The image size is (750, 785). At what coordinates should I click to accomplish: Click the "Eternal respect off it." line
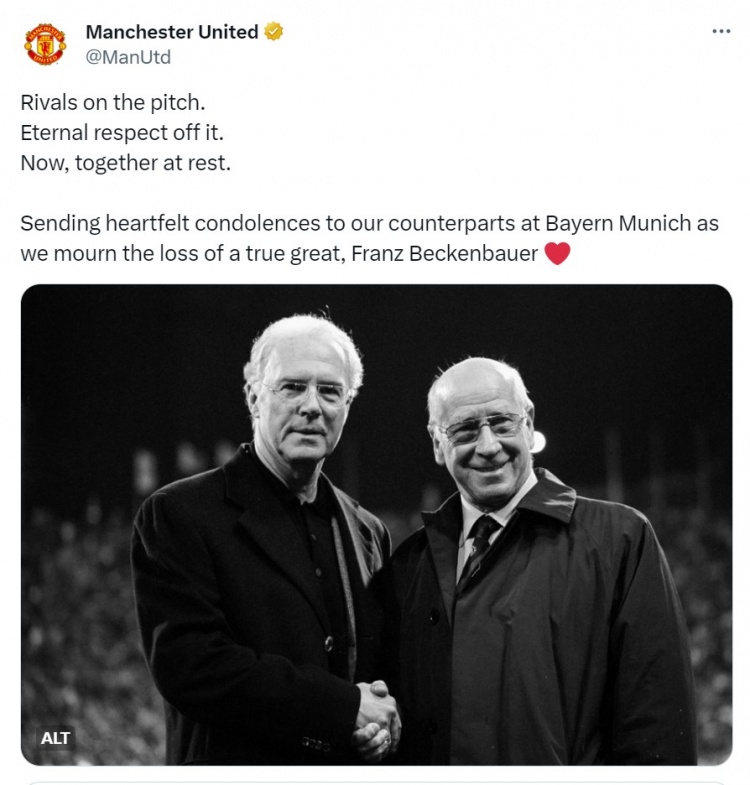point(120,132)
